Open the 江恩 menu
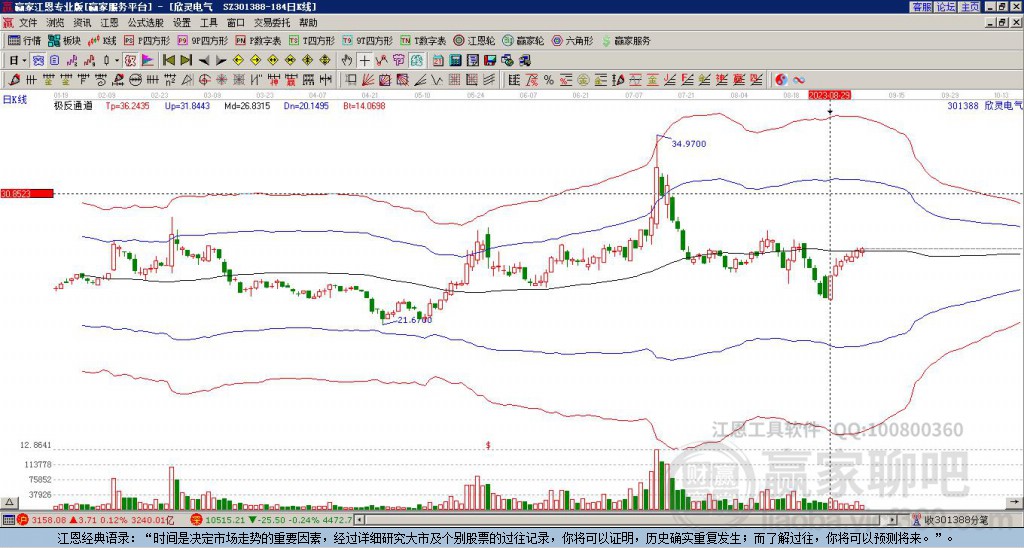This screenshot has height=548, width=1024. pos(109,23)
